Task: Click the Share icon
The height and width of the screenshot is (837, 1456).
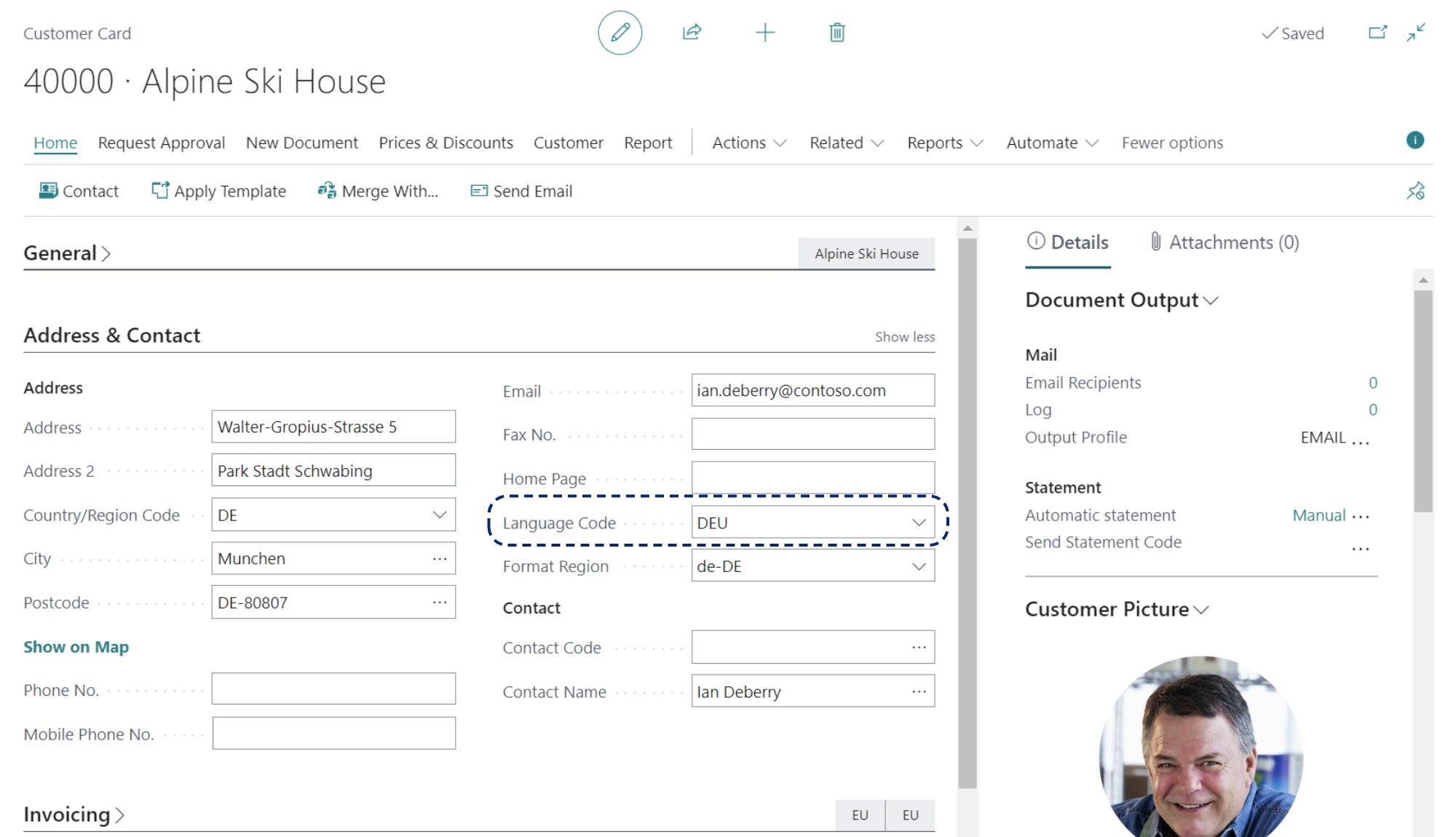Action: [x=691, y=32]
